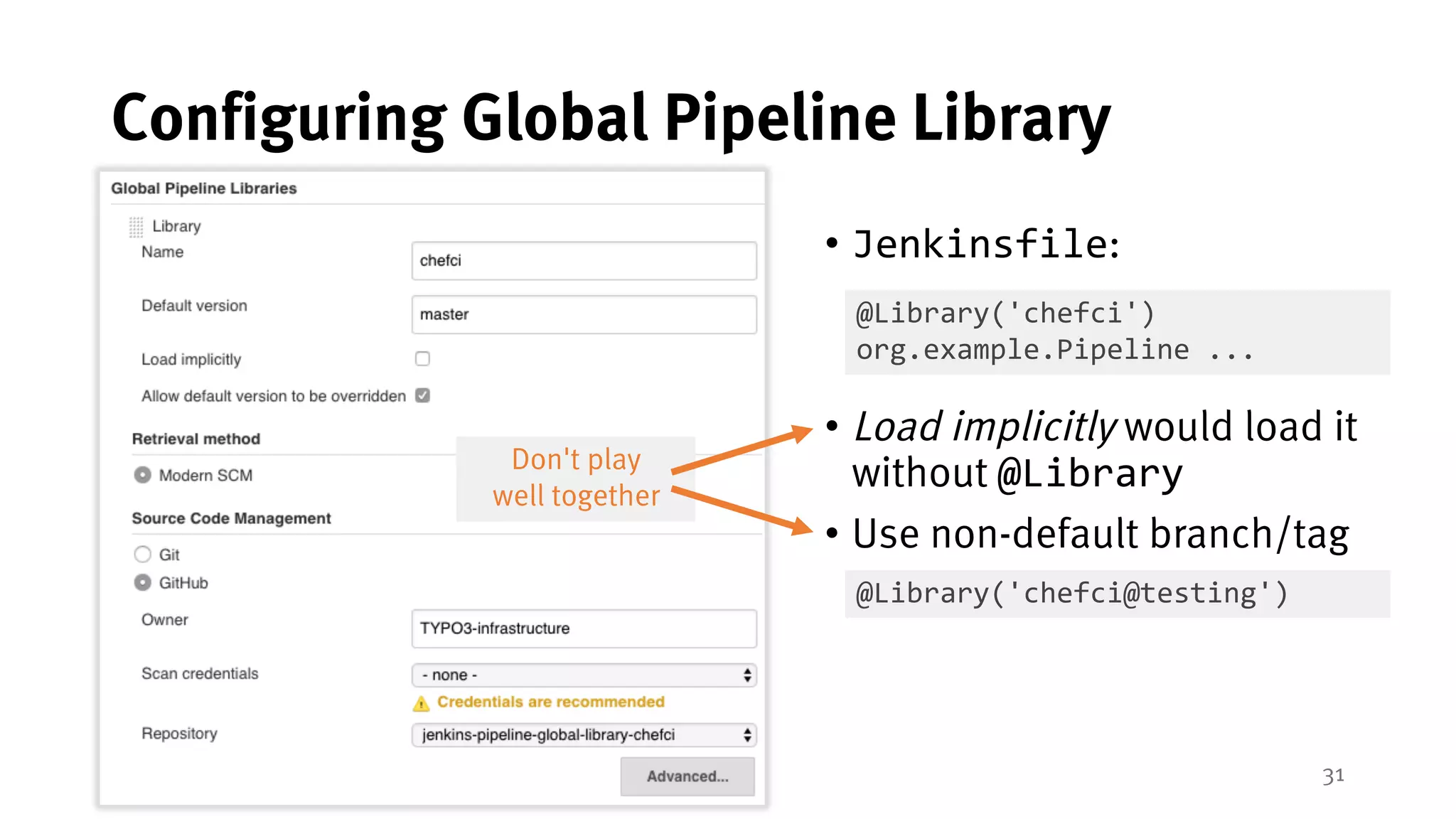Click the slide title Configuring Global Pipeline Library
Screen dimensions: 1456x819
pyautogui.click(x=611, y=119)
